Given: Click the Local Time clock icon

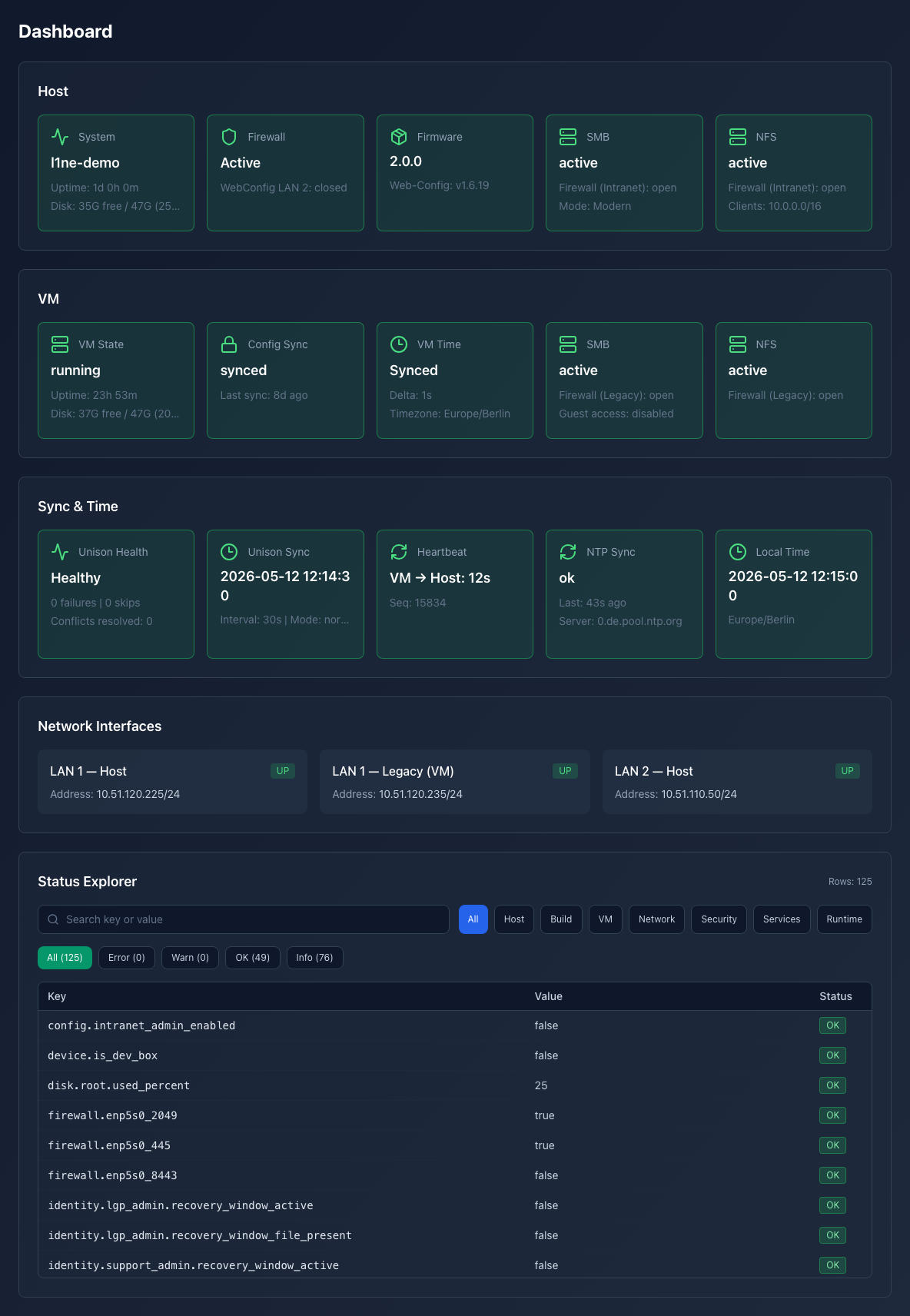Looking at the screenshot, I should point(738,552).
